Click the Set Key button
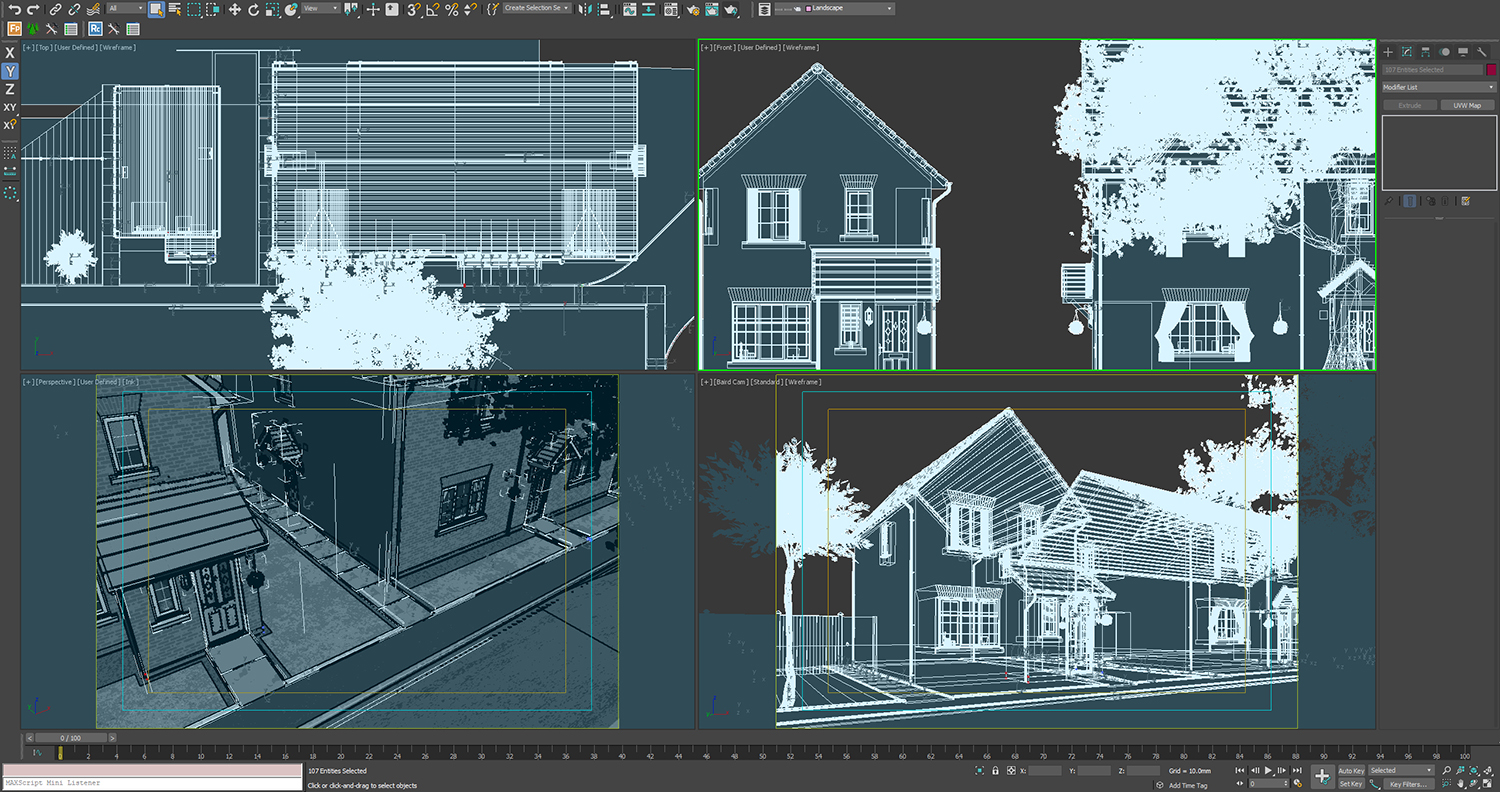The height and width of the screenshot is (792, 1500). [x=1351, y=784]
